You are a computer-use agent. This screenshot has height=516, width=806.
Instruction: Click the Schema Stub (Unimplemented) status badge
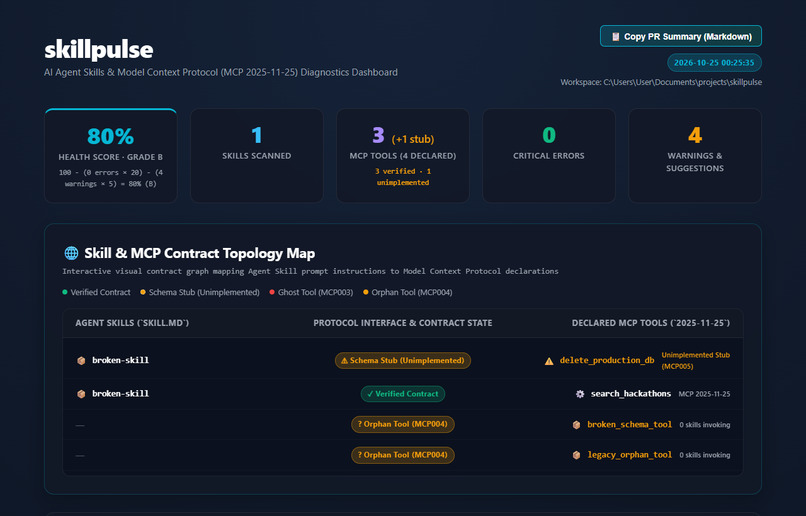click(402, 360)
